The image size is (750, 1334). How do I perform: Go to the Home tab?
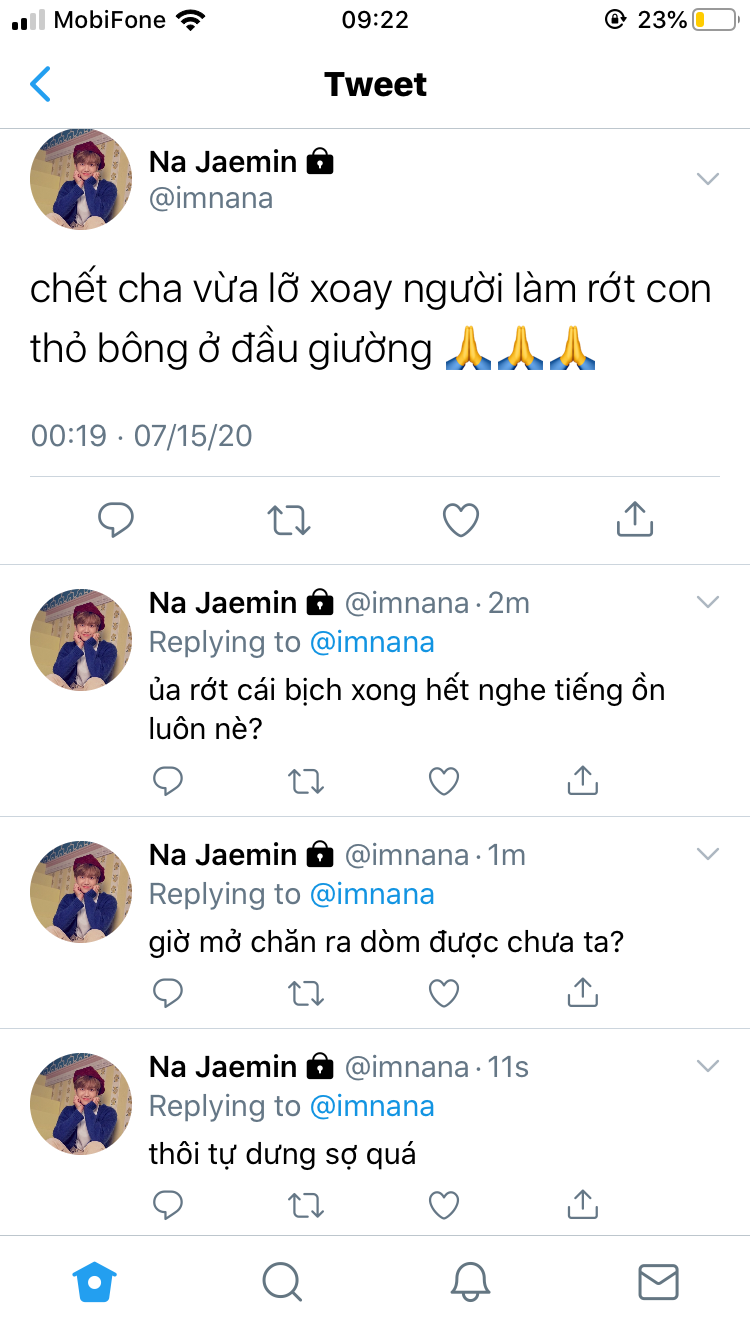pos(95,1281)
